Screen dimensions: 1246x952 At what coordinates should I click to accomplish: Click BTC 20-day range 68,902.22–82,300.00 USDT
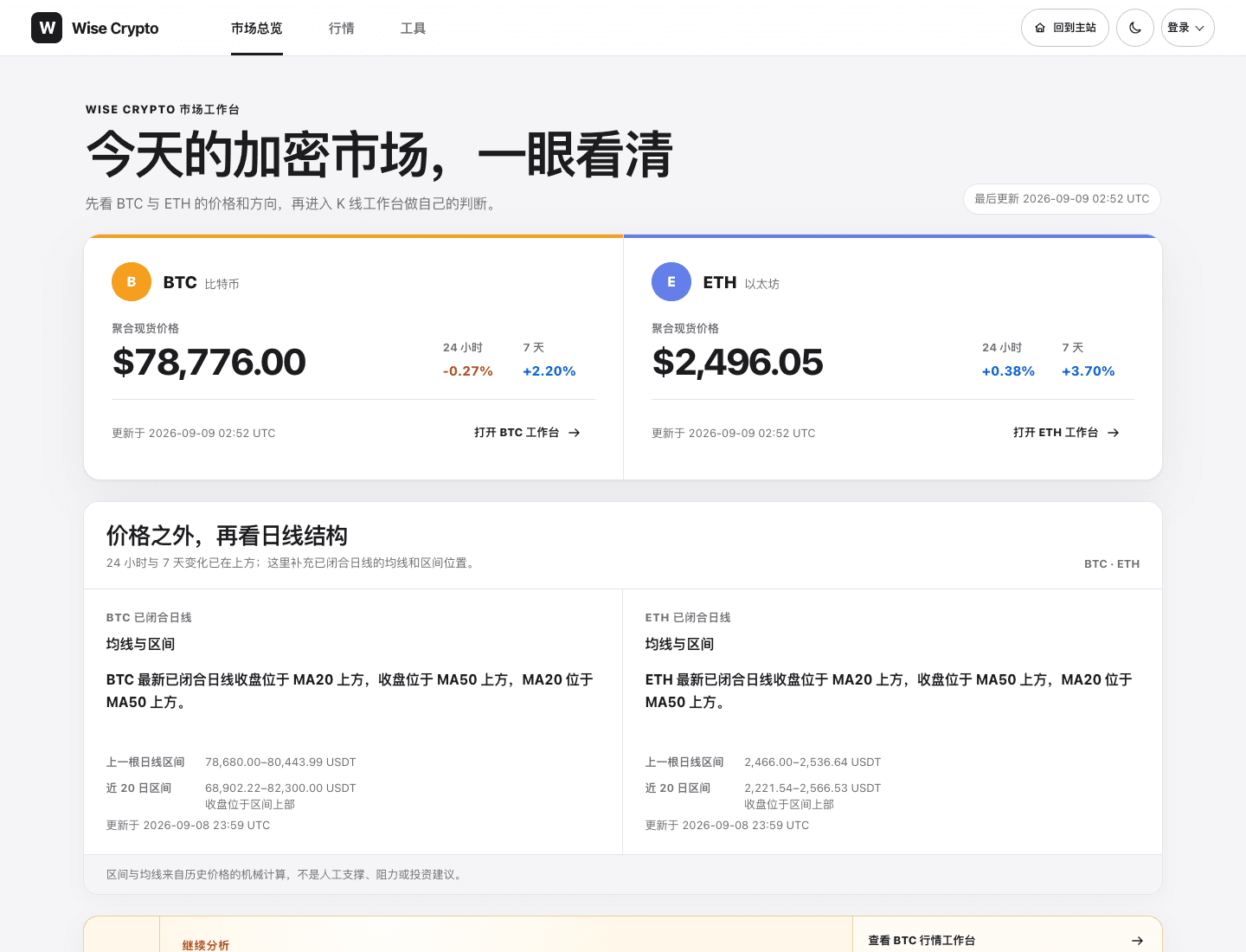click(x=280, y=788)
